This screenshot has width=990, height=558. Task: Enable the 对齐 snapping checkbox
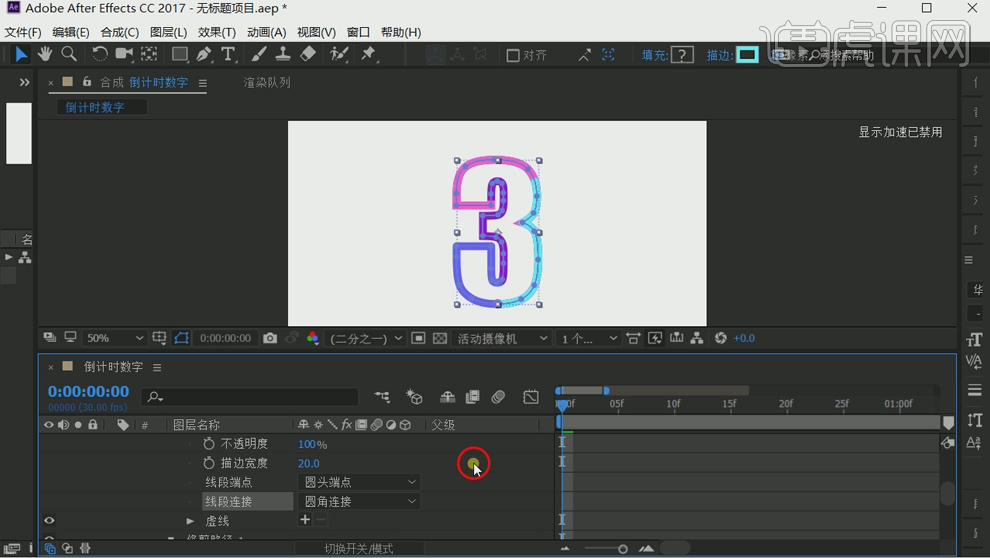(513, 55)
